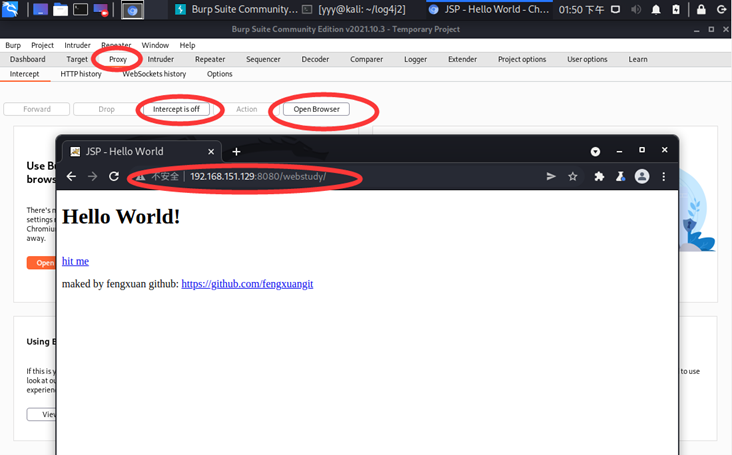This screenshot has width=732, height=455.
Task: Click the Forward button
Action: [36, 109]
